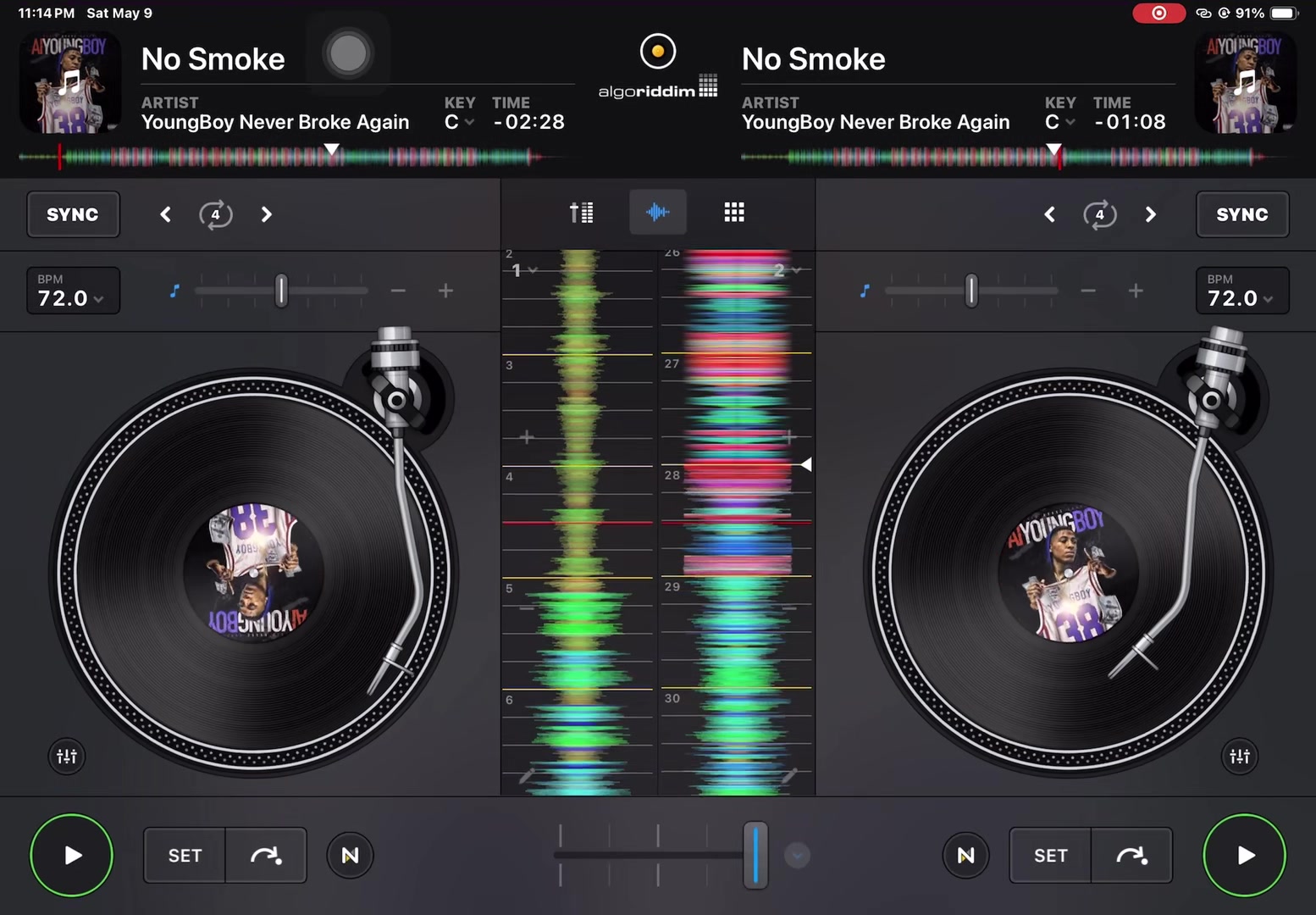Open Neural Mix on the left deck
The width and height of the screenshot is (1316, 915).
pos(350,855)
